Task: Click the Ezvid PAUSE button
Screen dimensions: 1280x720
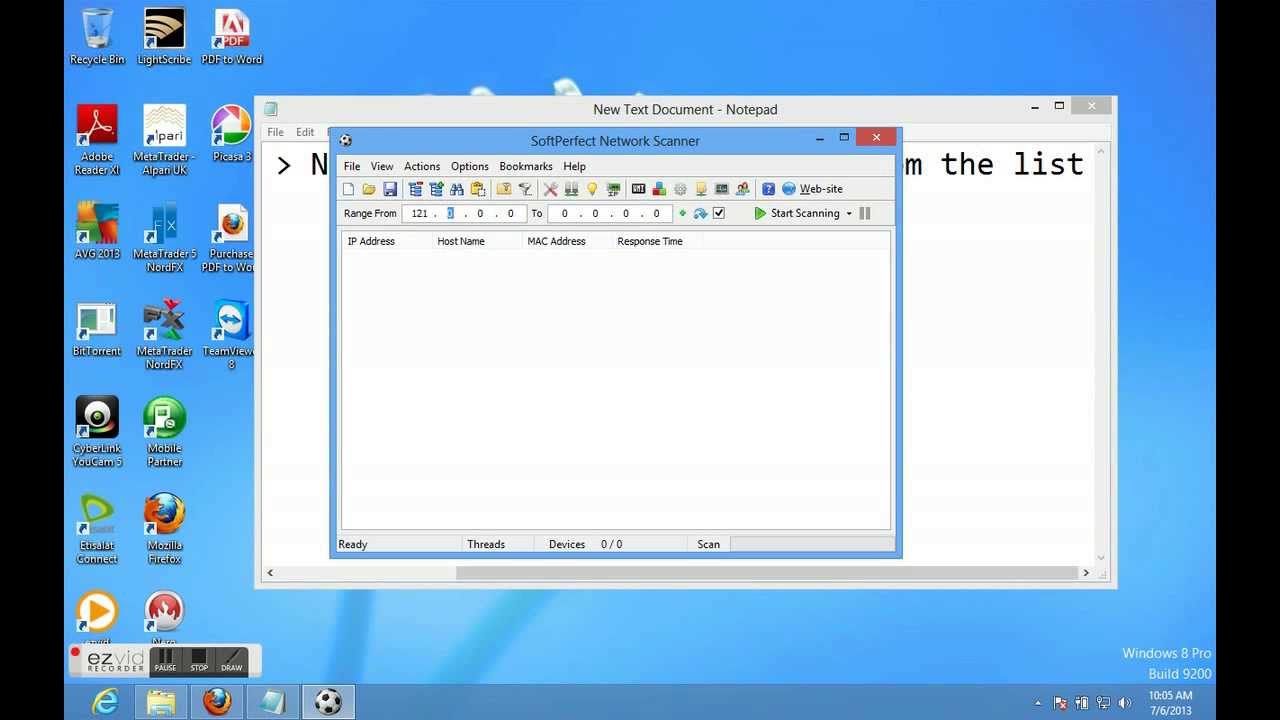Action: point(165,661)
